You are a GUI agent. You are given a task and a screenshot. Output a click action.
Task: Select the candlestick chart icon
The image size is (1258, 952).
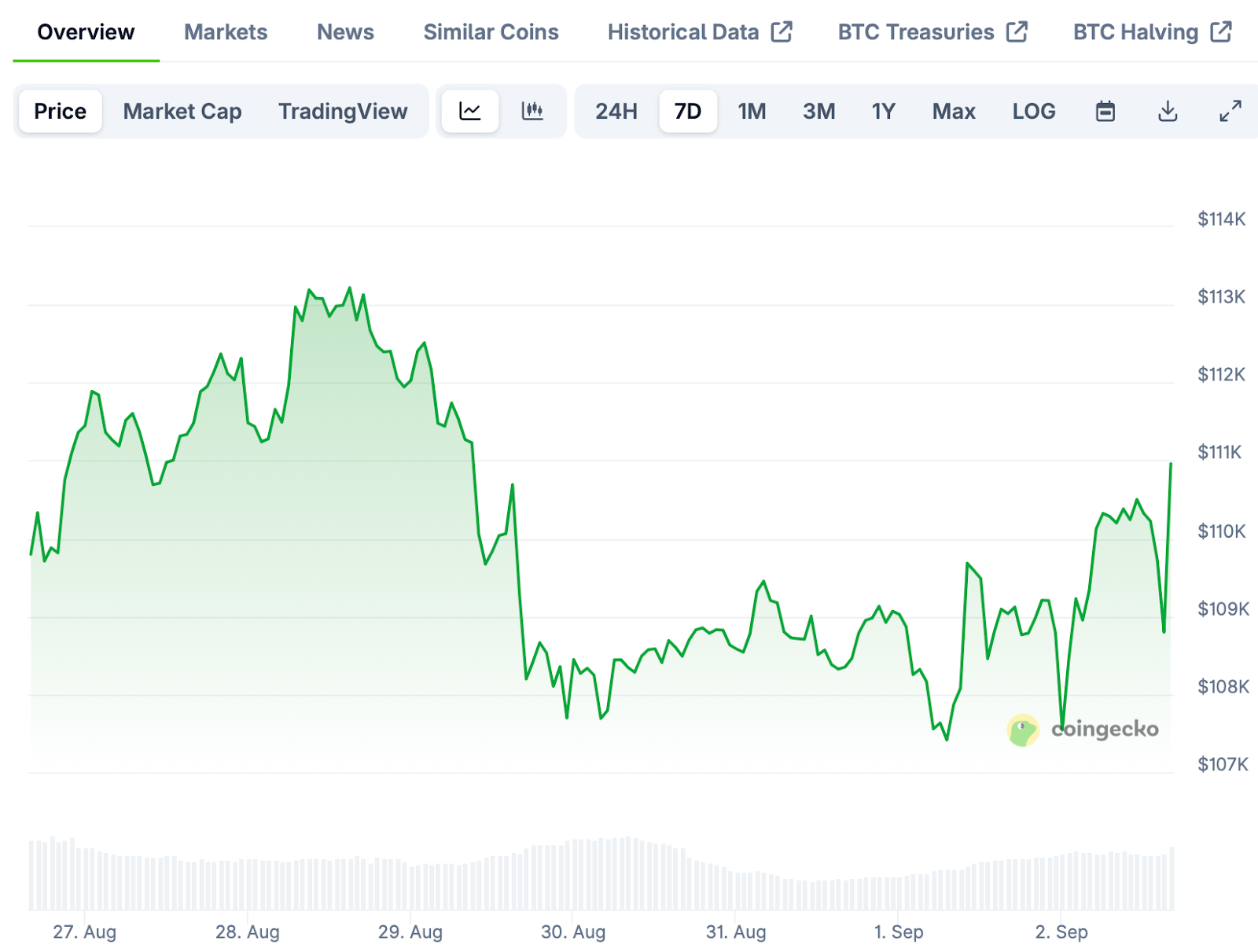tap(533, 111)
